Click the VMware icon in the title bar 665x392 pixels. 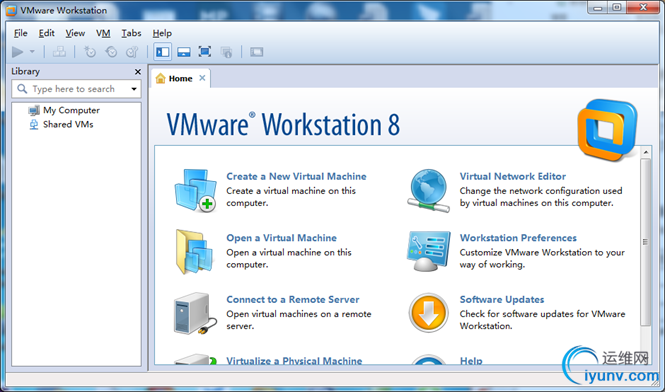coord(11,11)
